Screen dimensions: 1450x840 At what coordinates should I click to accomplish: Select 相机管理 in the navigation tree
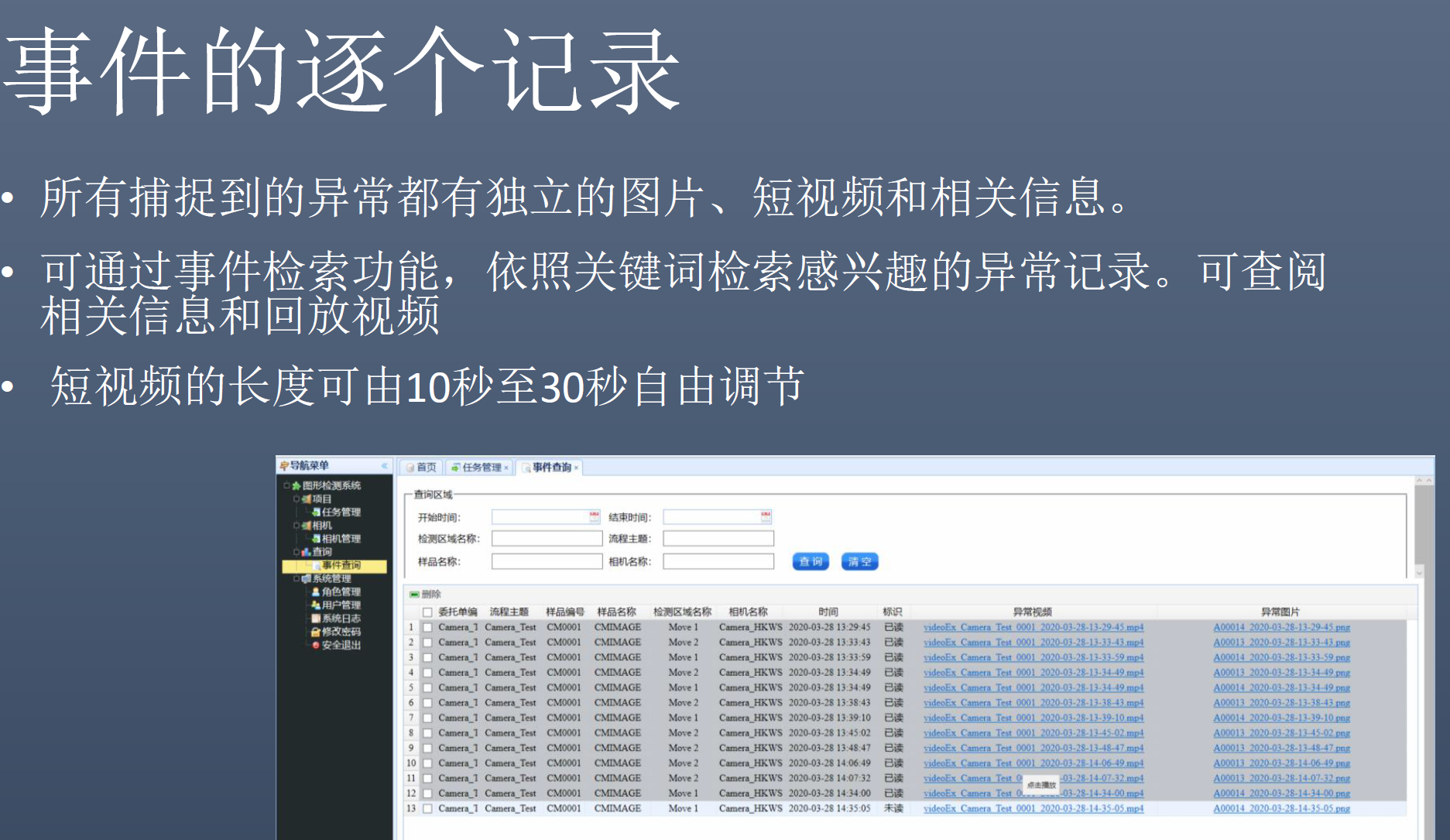(341, 539)
